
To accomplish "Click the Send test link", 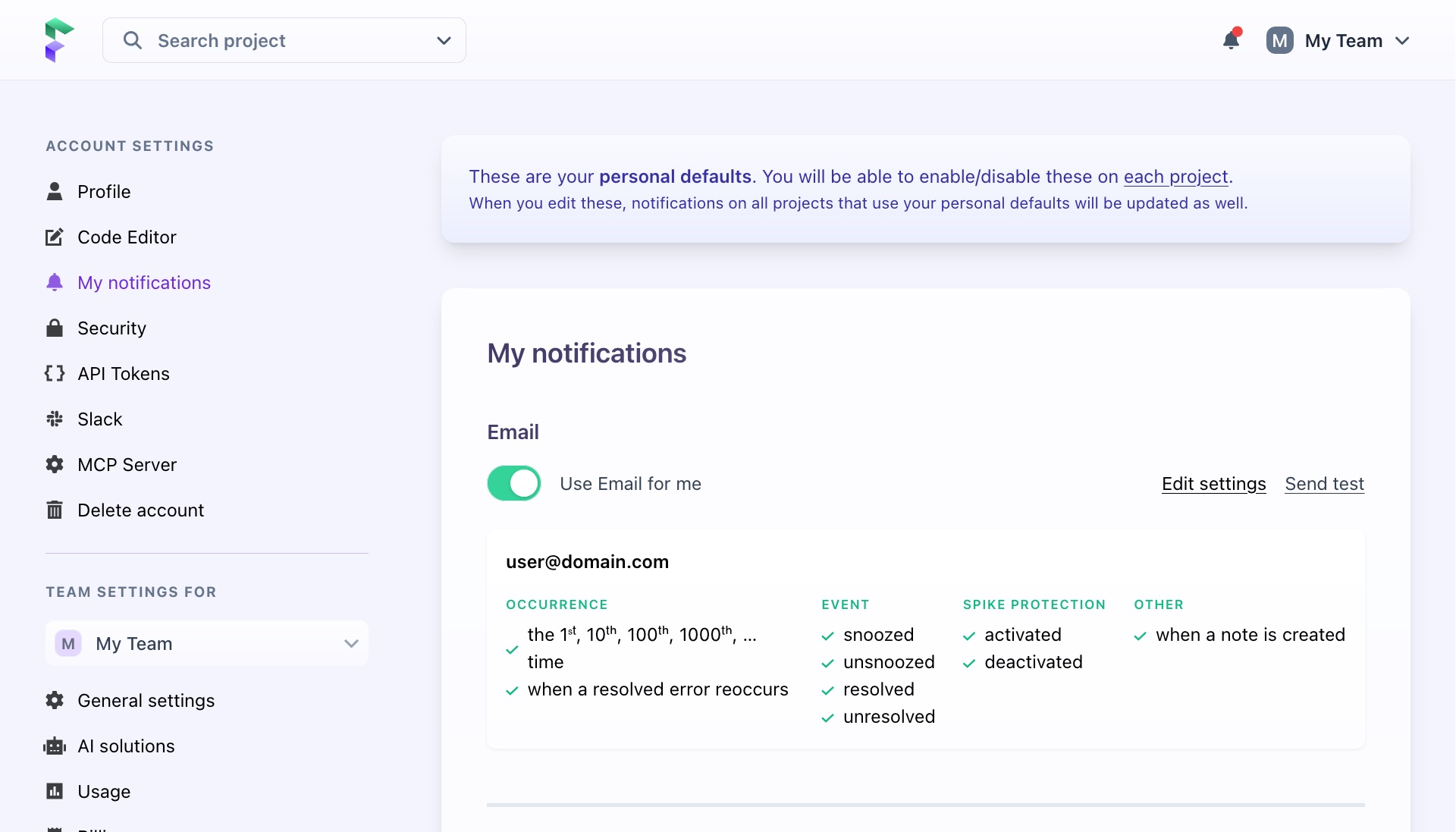I will pyautogui.click(x=1324, y=484).
